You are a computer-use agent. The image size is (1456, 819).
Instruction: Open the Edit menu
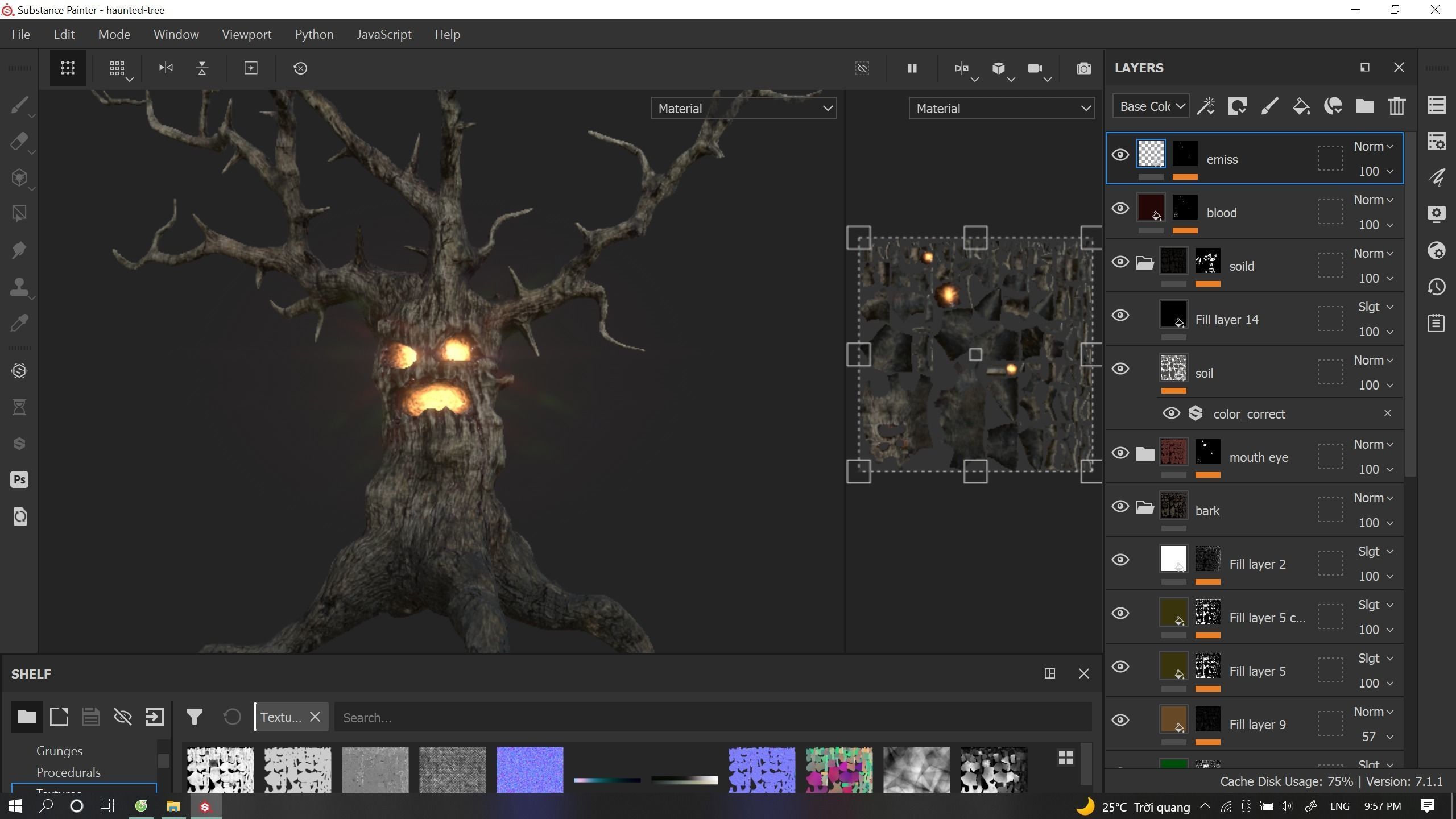(x=64, y=34)
